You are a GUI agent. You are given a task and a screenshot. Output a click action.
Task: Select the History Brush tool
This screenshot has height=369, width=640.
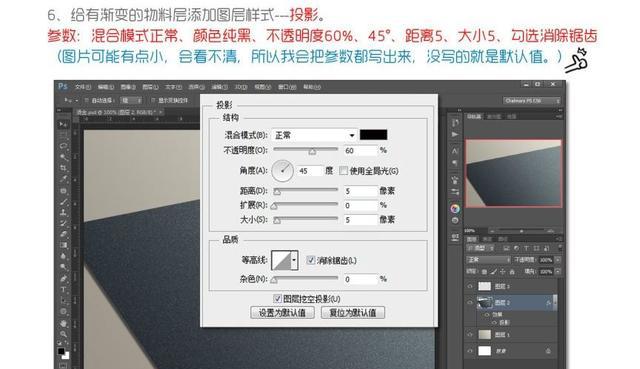click(63, 223)
